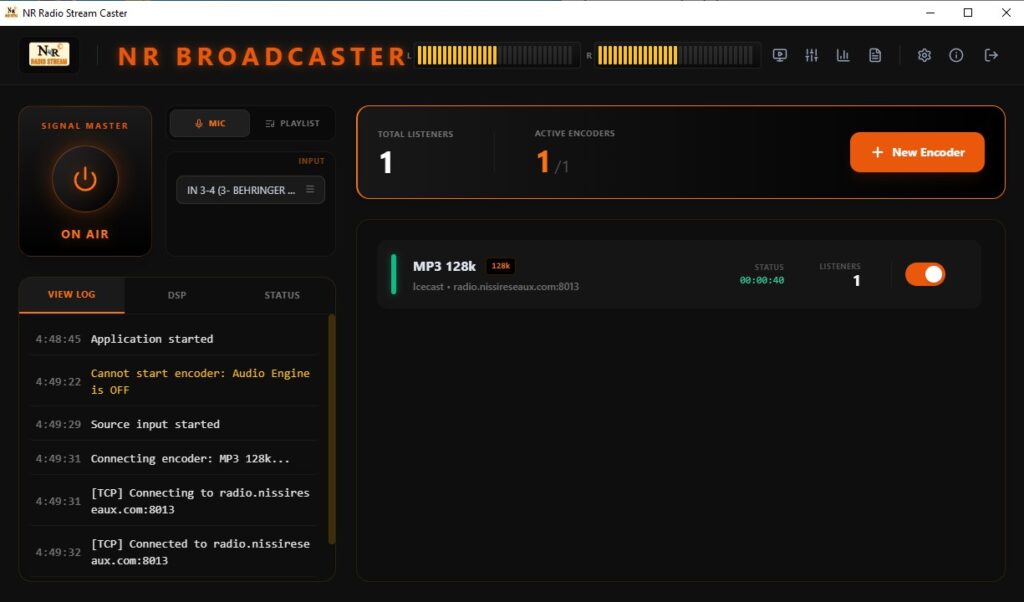Click the left channel audio level meter
This screenshot has height=602, width=1024.
pyautogui.click(x=497, y=55)
